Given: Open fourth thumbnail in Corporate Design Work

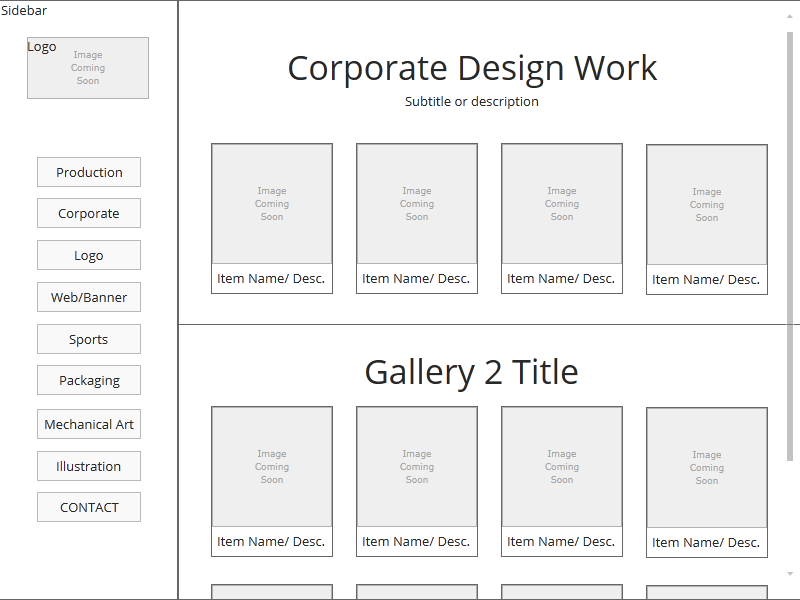Looking at the screenshot, I should point(707,205).
